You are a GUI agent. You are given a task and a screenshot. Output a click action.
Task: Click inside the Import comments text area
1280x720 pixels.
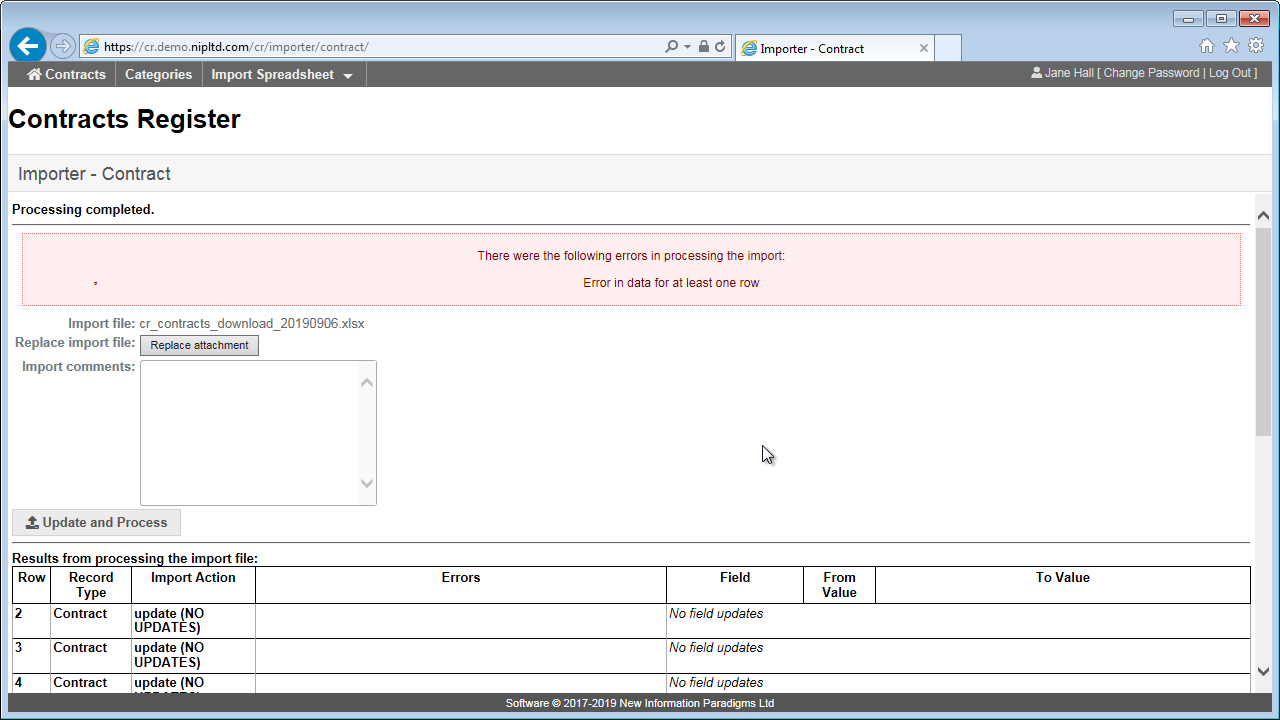[x=250, y=432]
